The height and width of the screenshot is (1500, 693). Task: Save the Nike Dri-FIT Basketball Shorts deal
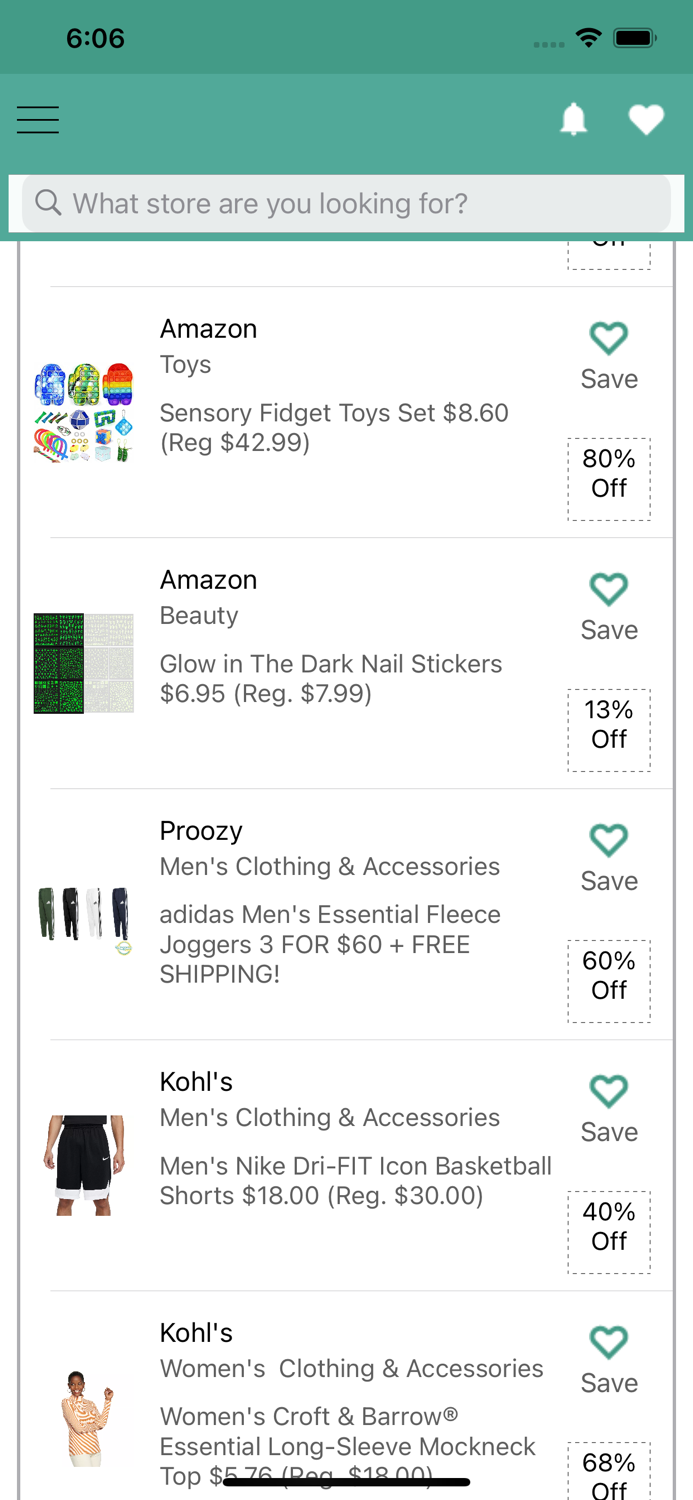[x=608, y=1091]
